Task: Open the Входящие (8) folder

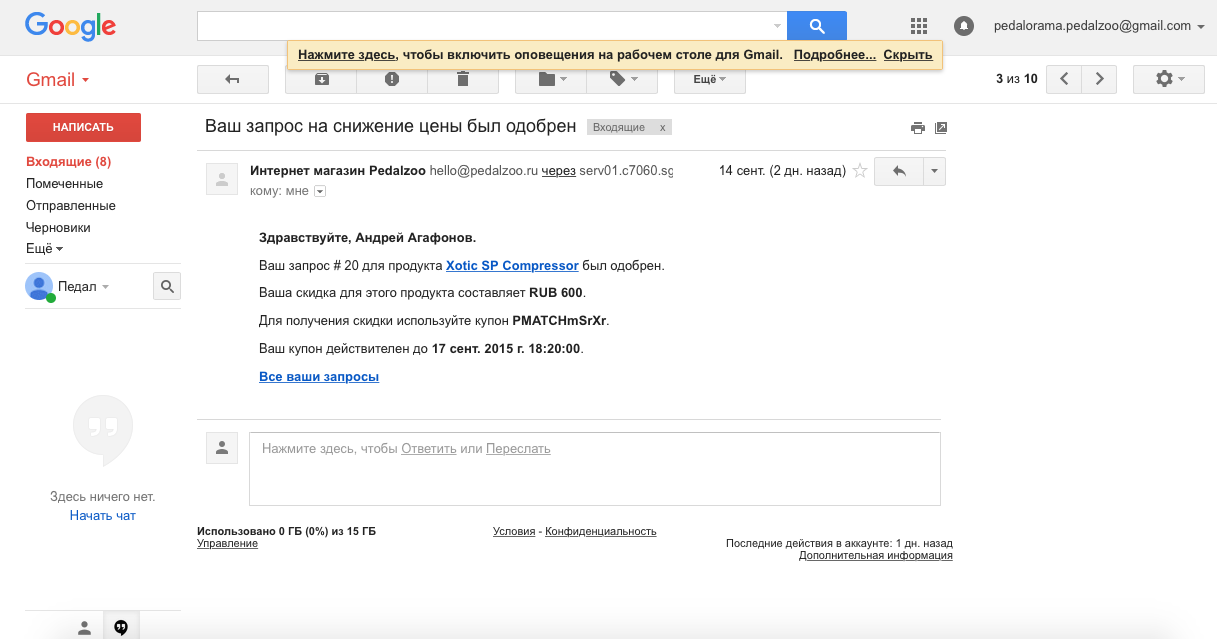Action: (68, 162)
